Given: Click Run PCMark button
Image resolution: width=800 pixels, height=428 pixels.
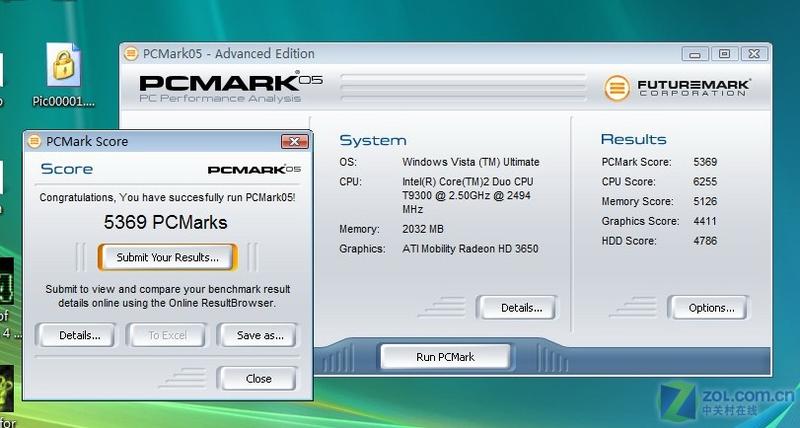Looking at the screenshot, I should [x=445, y=357].
